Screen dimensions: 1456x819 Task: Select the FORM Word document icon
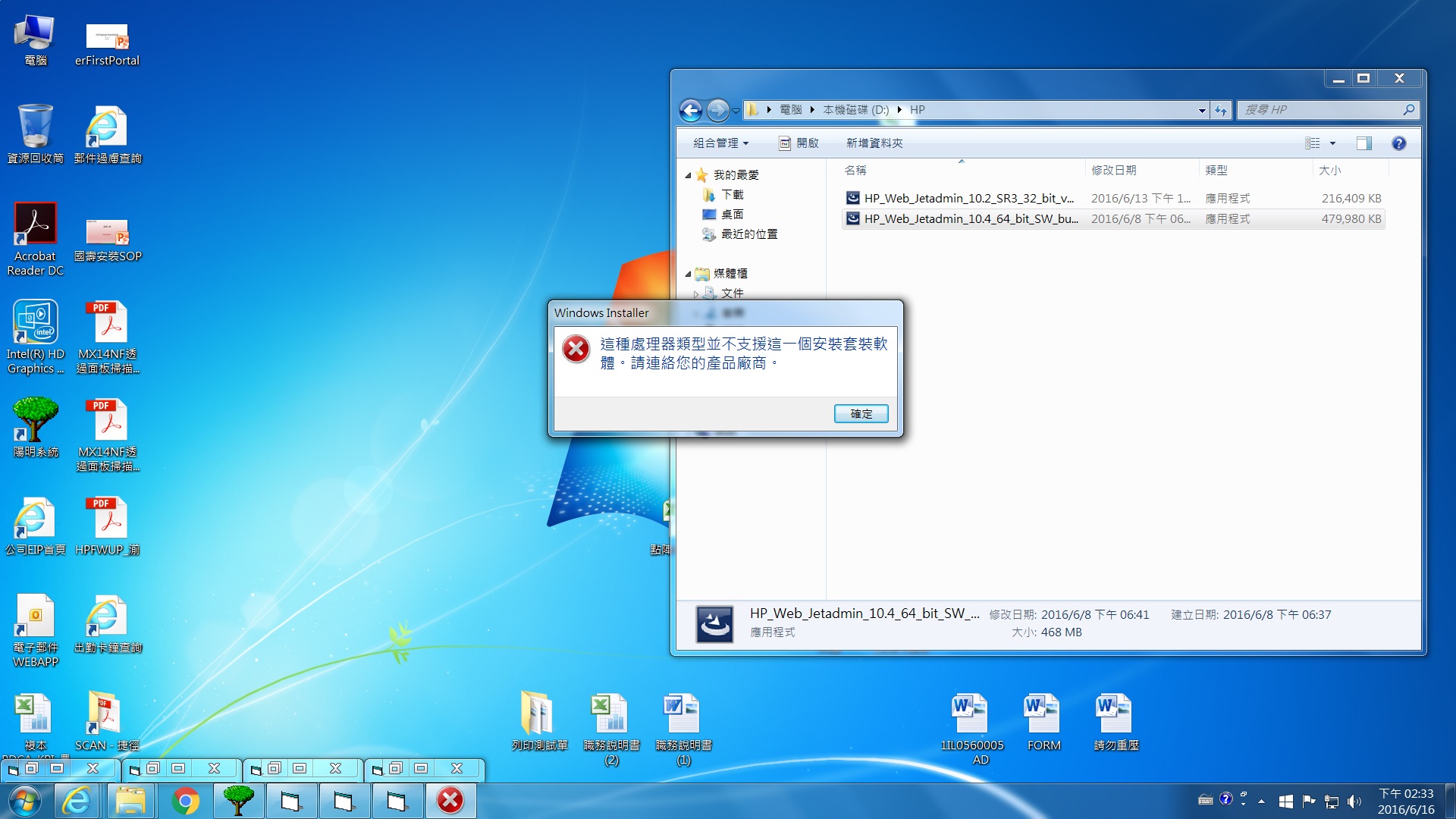[1043, 721]
